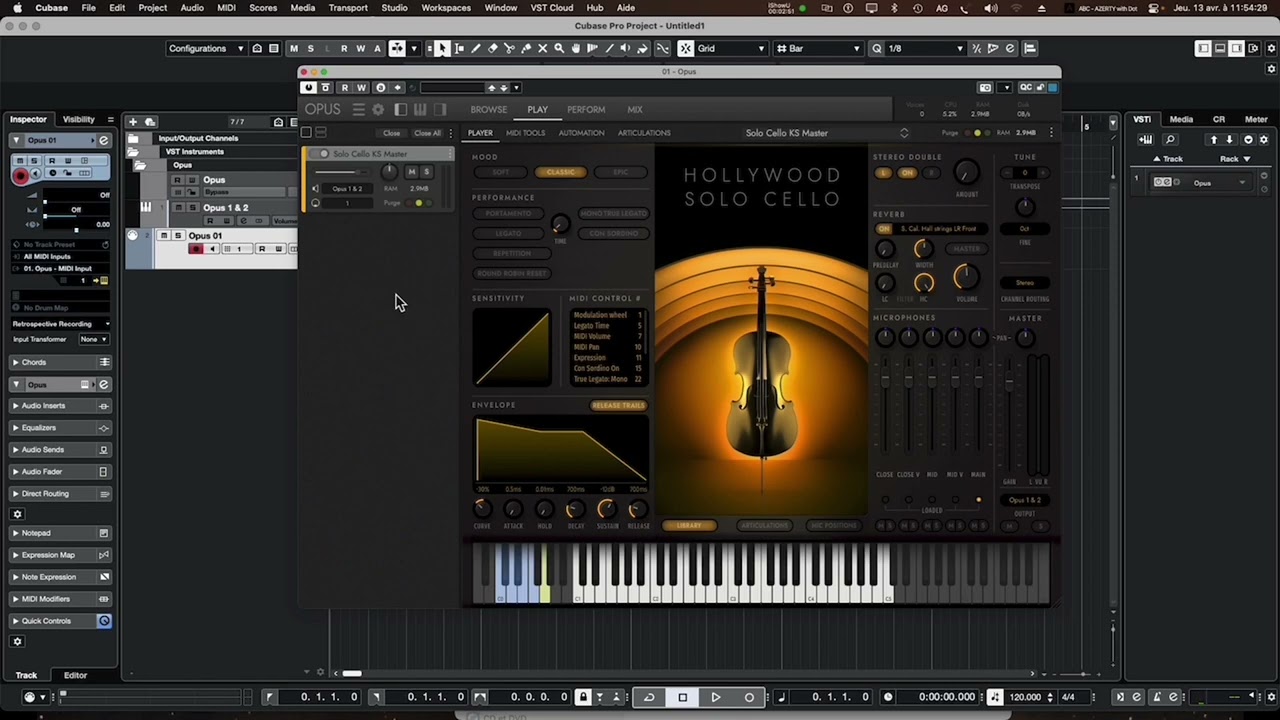Screen dimensions: 1280x720
Task: Select the Object Selection arrow tool
Action: click(442, 48)
